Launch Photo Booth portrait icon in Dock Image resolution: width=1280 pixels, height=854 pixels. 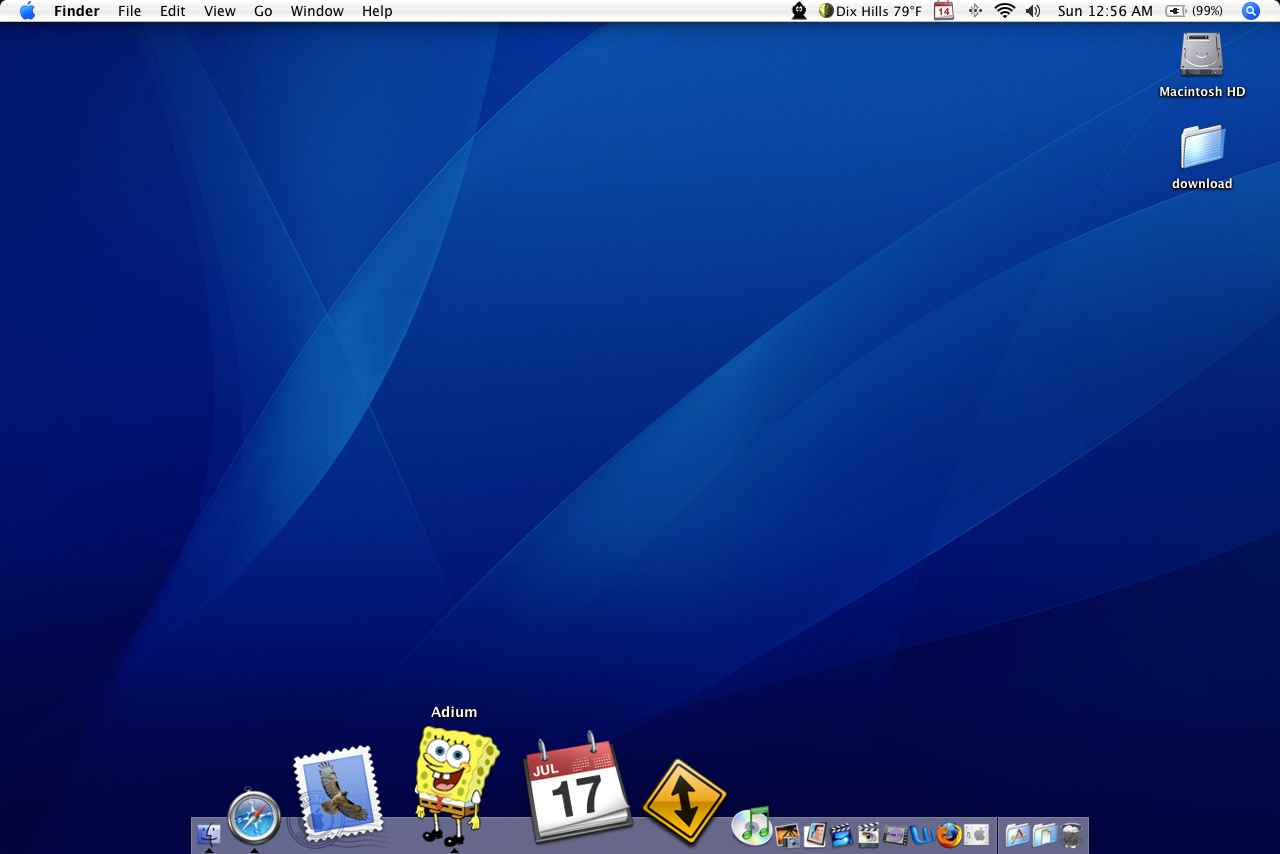(815, 834)
